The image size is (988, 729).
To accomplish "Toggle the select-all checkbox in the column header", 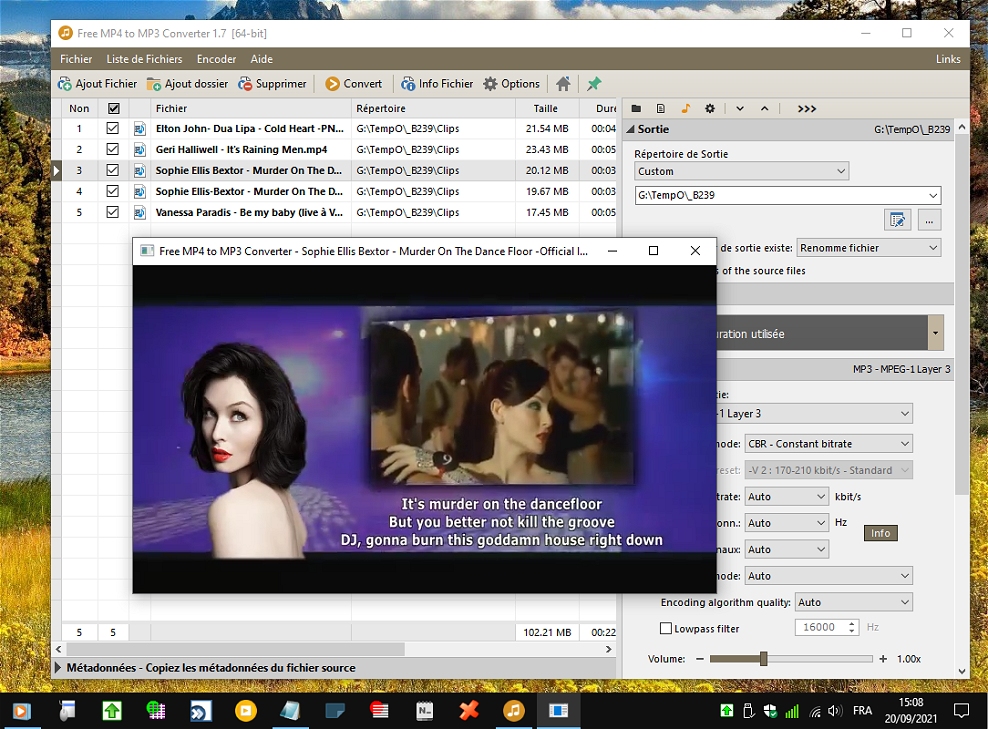I will [x=113, y=108].
